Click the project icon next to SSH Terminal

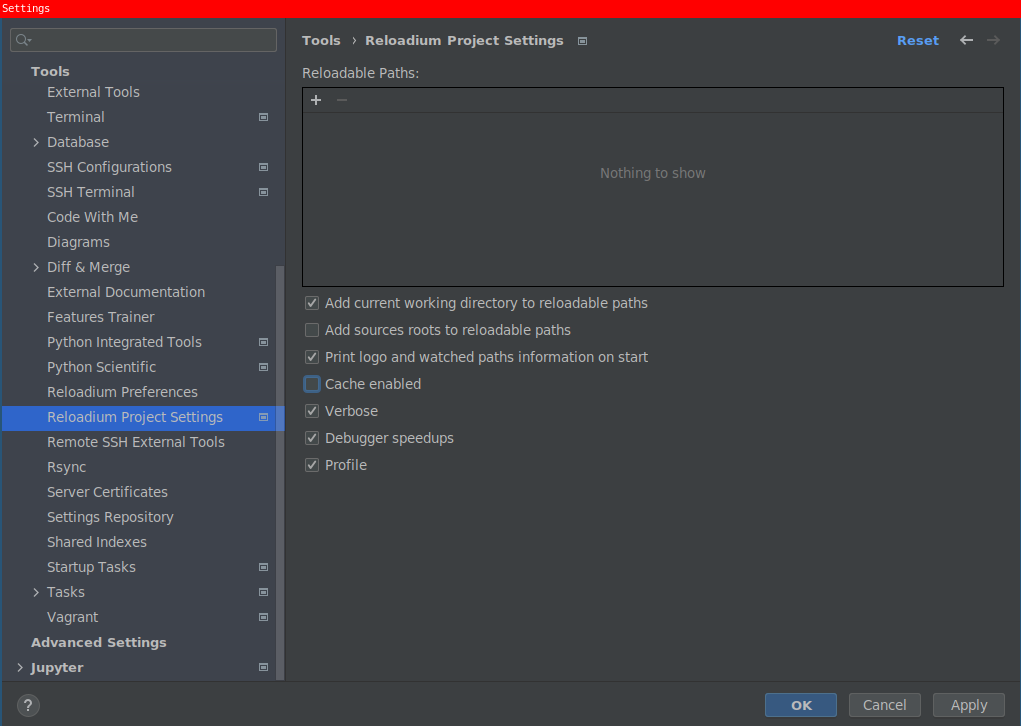pos(264,192)
